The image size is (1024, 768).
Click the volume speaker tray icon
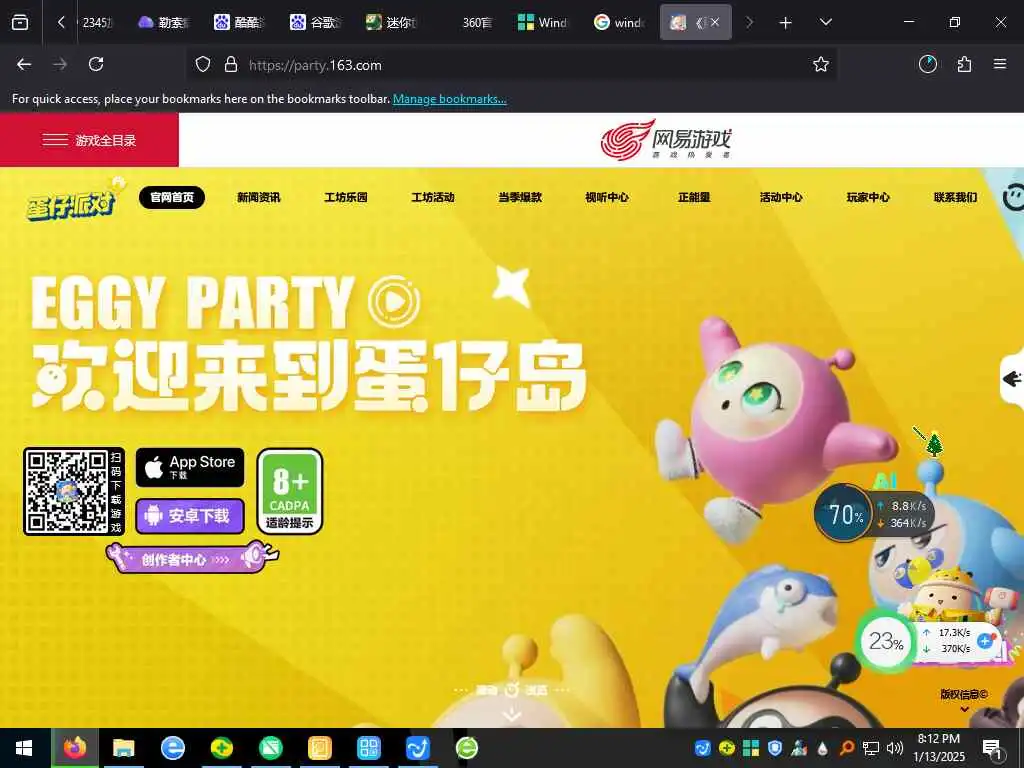[x=895, y=748]
